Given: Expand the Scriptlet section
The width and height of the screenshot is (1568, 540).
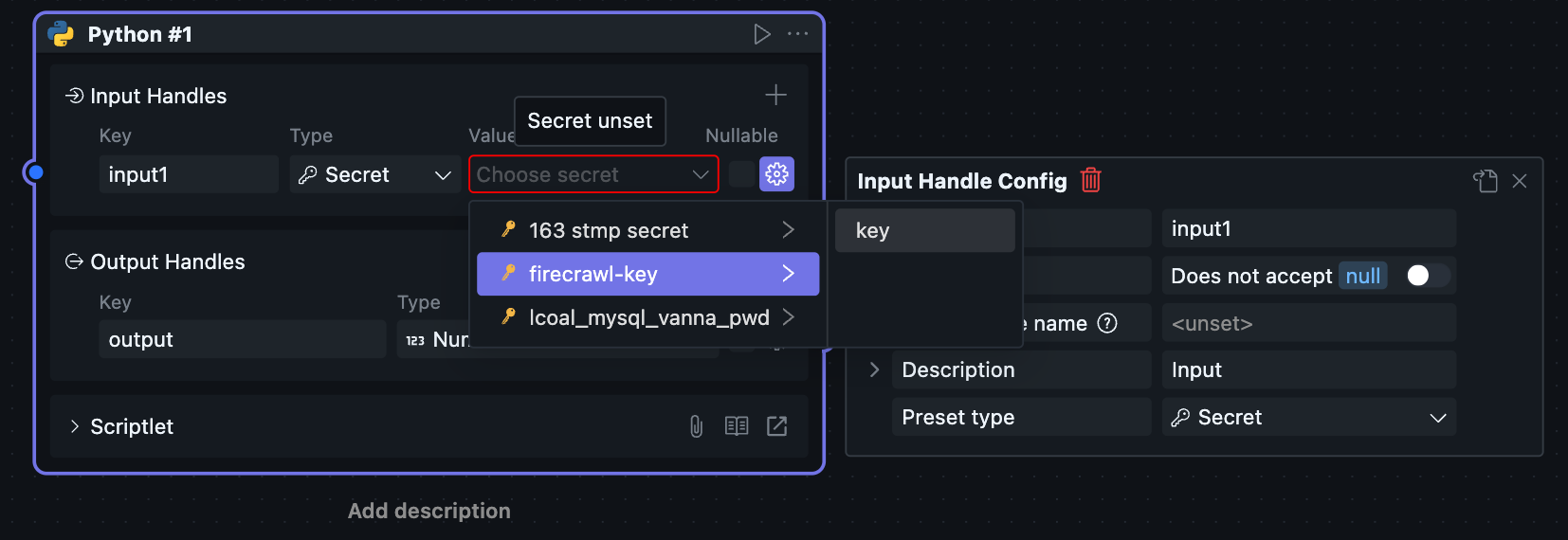Looking at the screenshot, I should pos(75,426).
